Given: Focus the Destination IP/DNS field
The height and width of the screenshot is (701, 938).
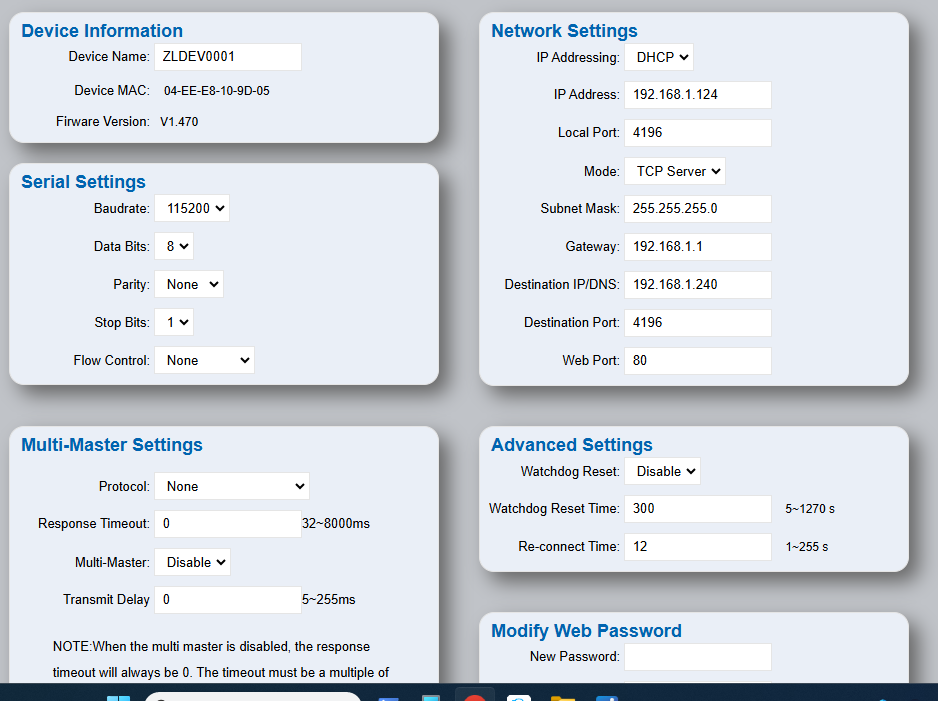Looking at the screenshot, I should 698,285.
